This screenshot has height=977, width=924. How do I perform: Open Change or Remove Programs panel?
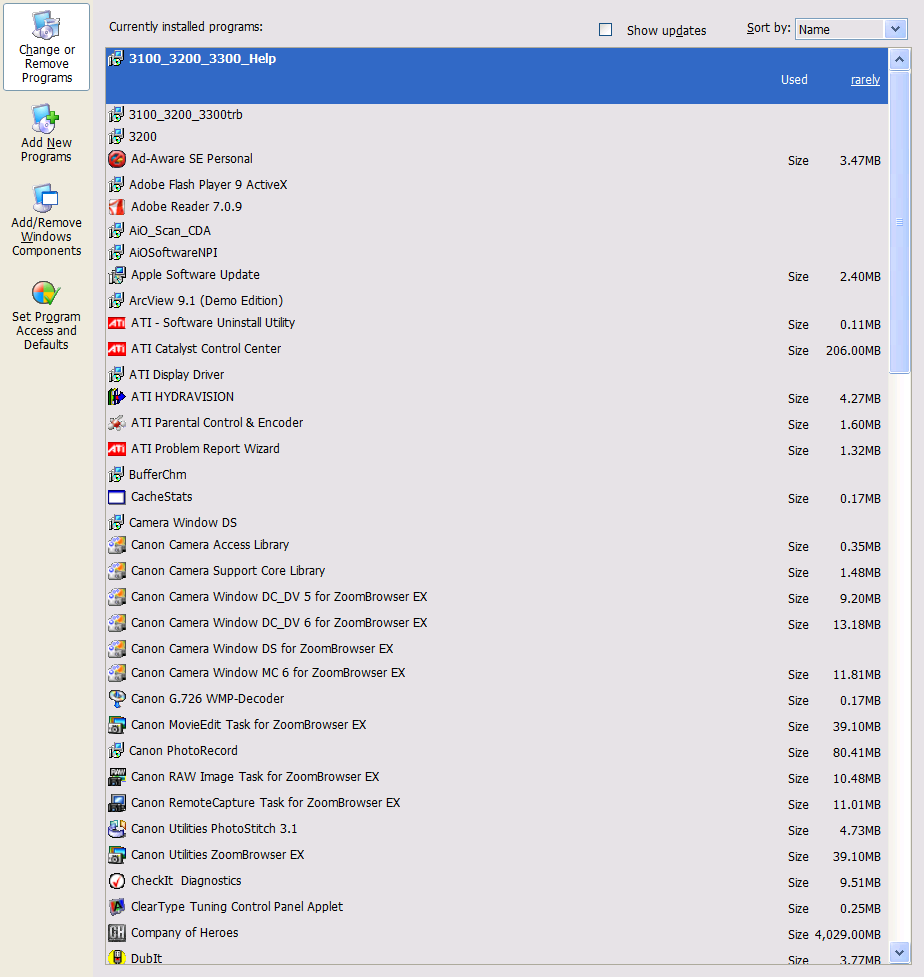(46, 47)
